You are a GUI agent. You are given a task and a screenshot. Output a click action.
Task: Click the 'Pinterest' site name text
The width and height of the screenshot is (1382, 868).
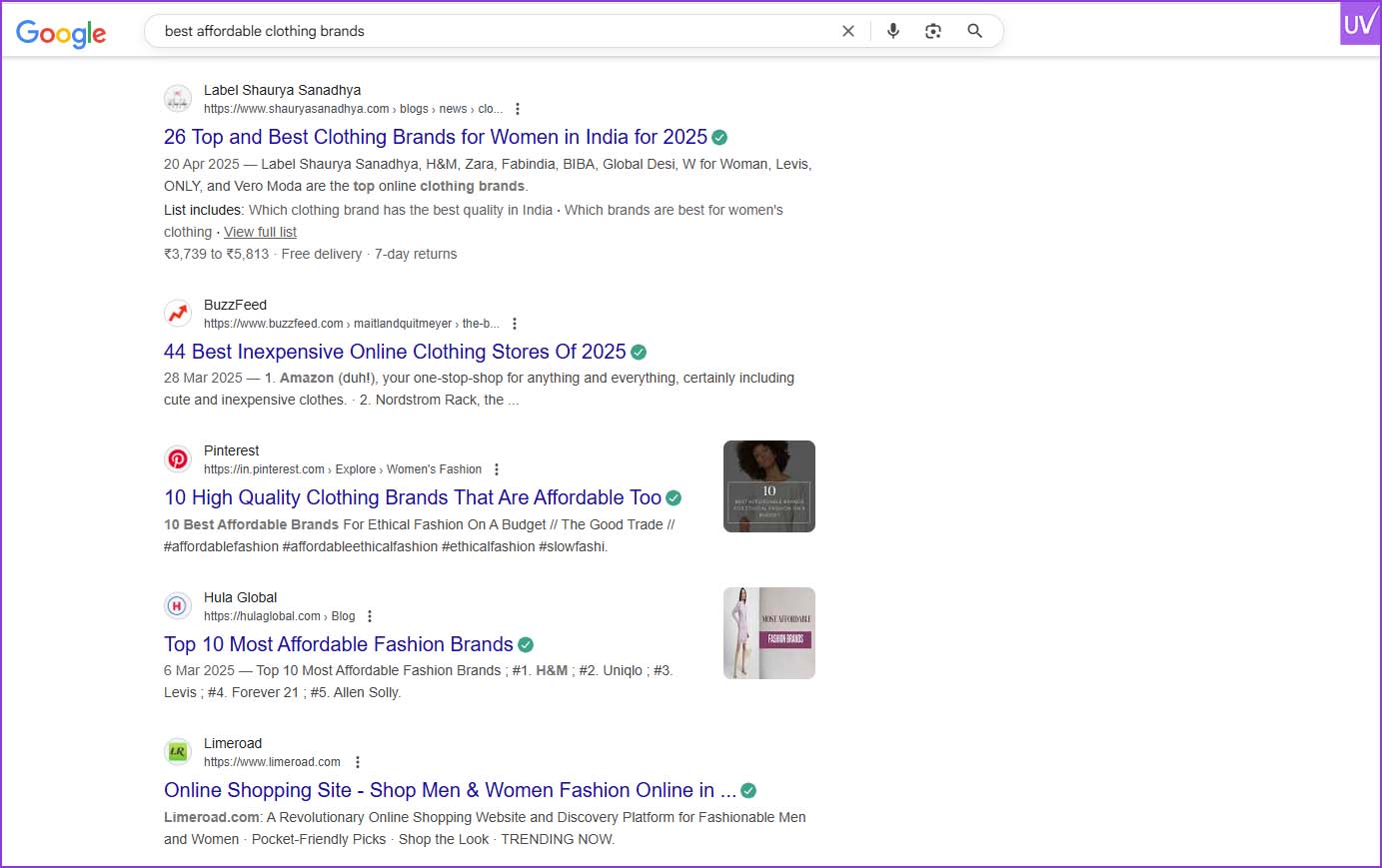[x=231, y=450]
